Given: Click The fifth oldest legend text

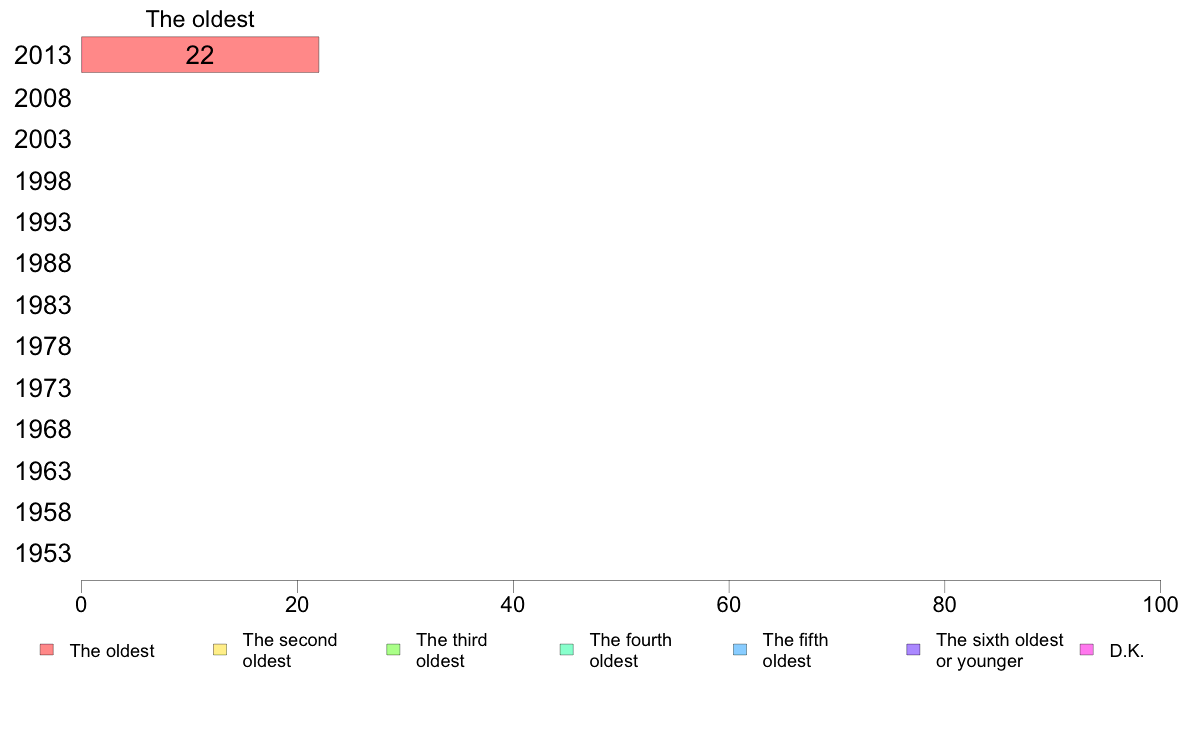Looking at the screenshot, I should pyautogui.click(x=795, y=650).
